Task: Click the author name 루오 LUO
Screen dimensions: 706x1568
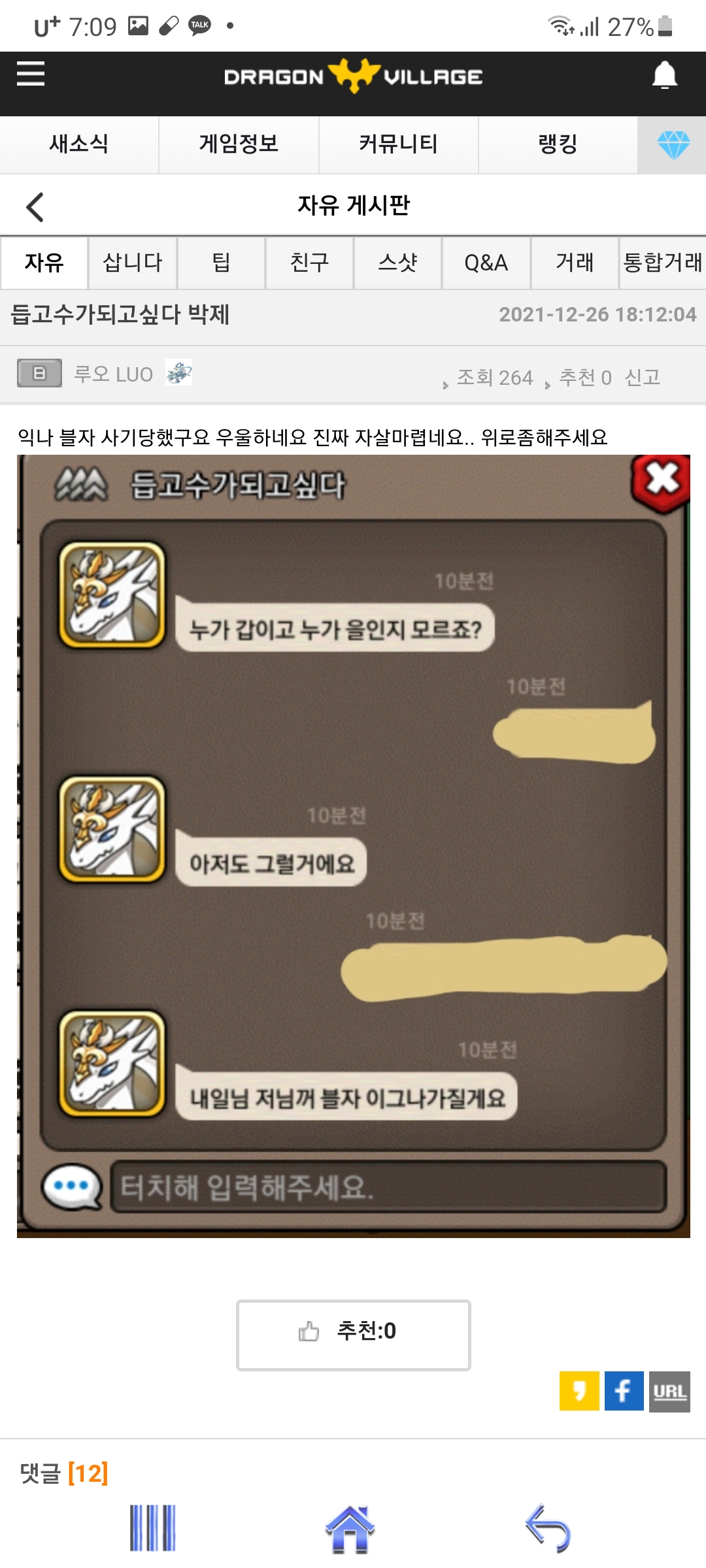Action: [x=113, y=374]
